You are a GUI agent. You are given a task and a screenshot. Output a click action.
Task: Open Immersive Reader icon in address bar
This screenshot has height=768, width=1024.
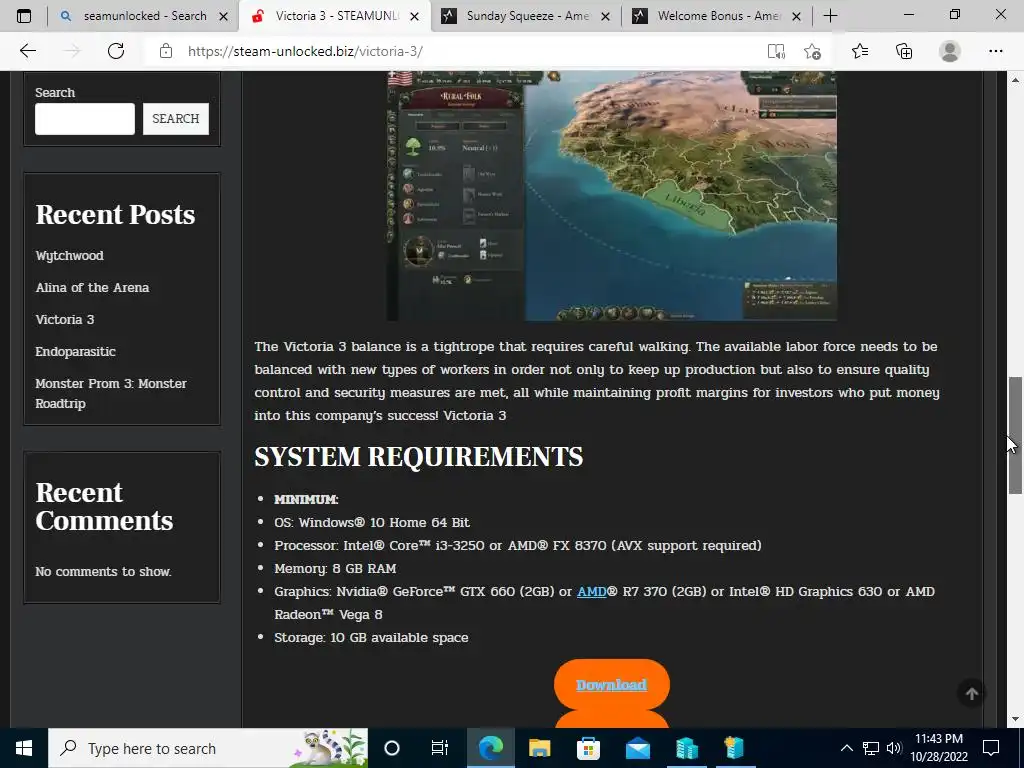coord(776,51)
